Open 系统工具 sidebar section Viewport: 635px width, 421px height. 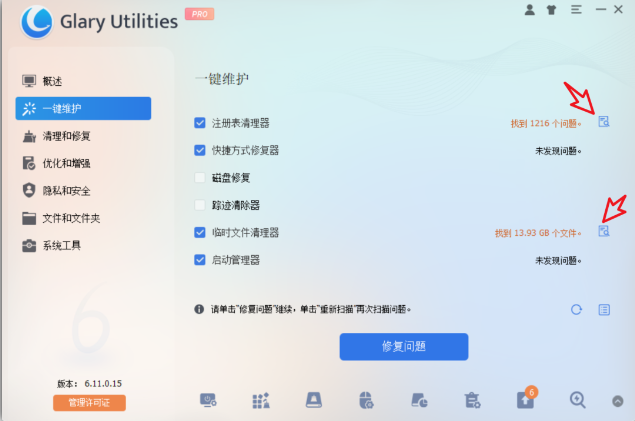(x=83, y=245)
